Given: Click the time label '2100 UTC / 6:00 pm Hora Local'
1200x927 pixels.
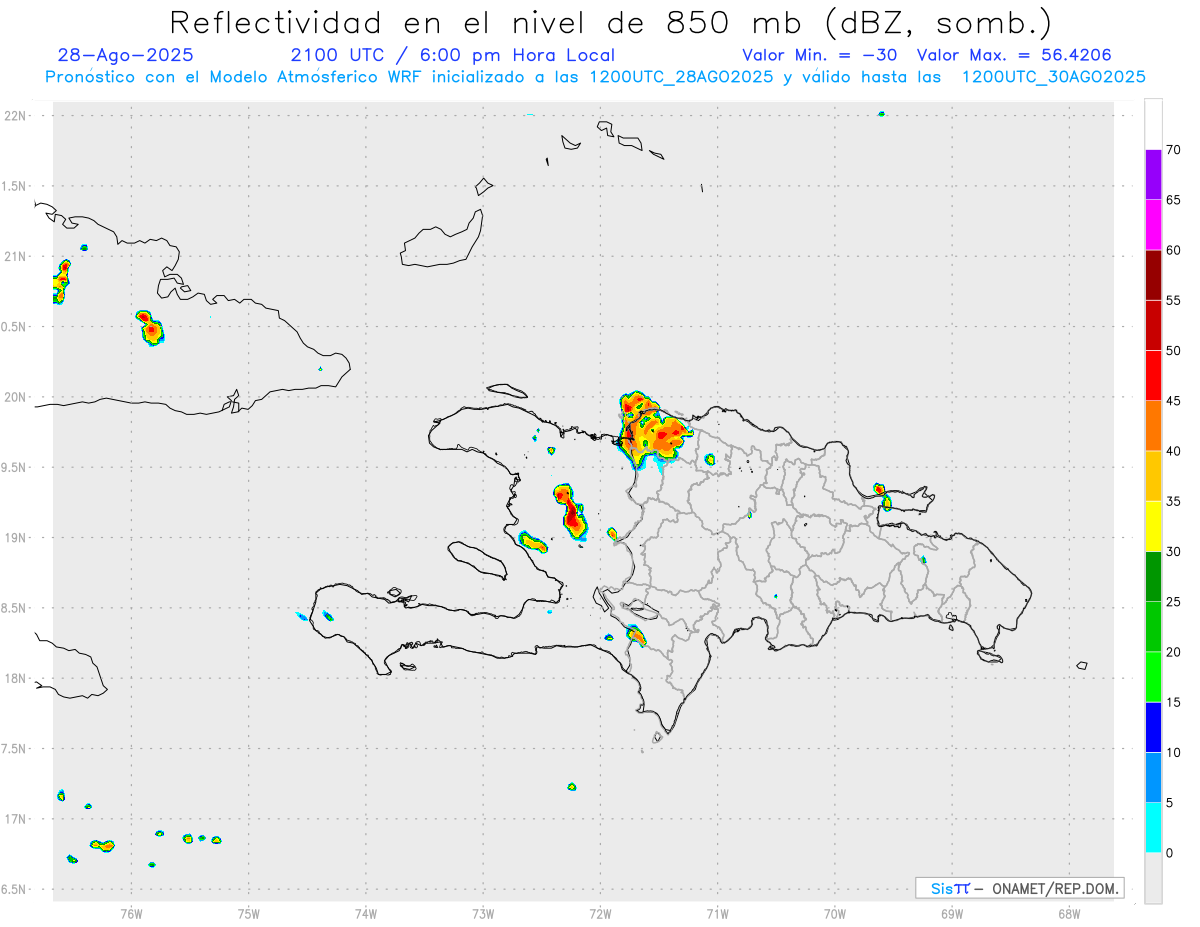Looking at the screenshot, I should (453, 55).
